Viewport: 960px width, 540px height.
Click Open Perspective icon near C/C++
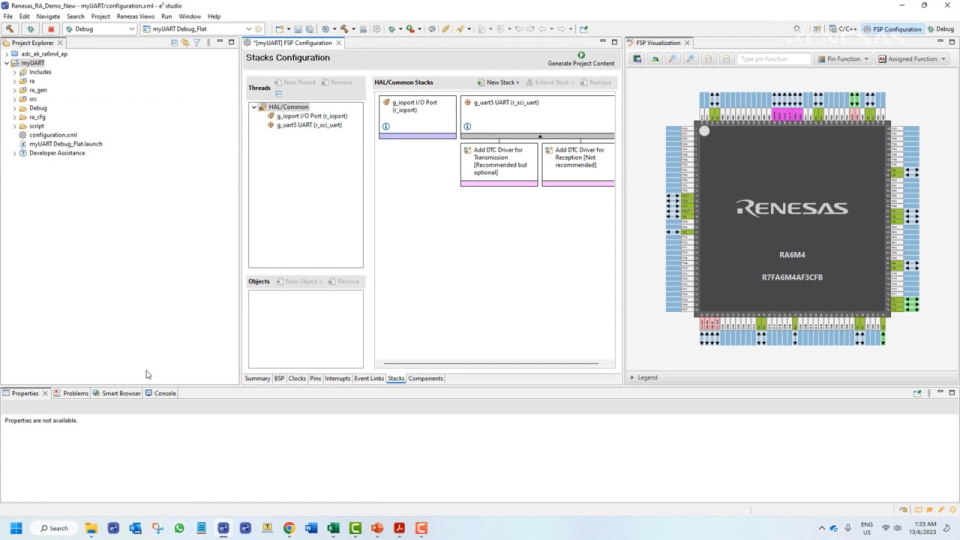[817, 29]
